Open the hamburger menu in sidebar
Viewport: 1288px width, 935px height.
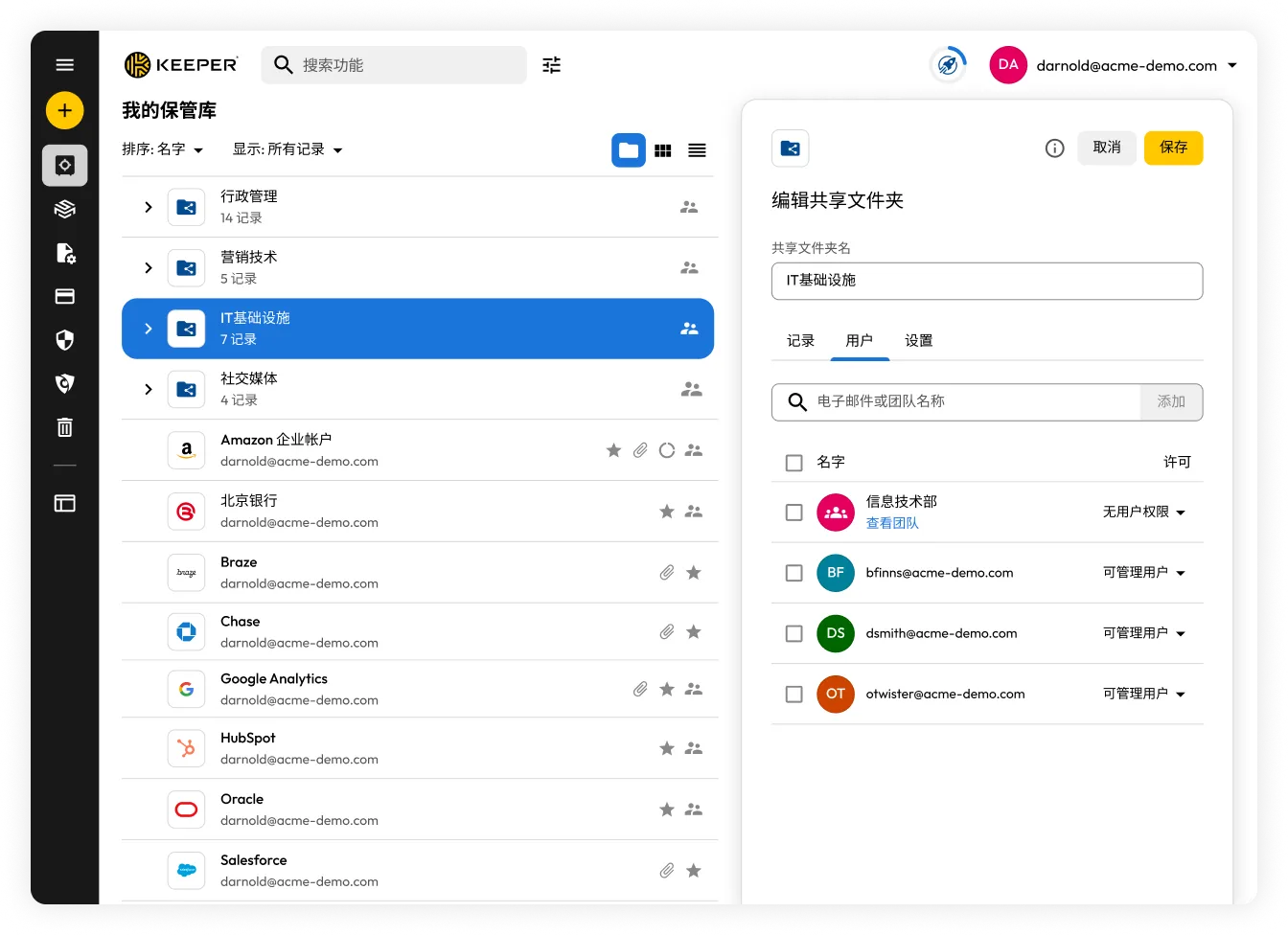[x=64, y=65]
